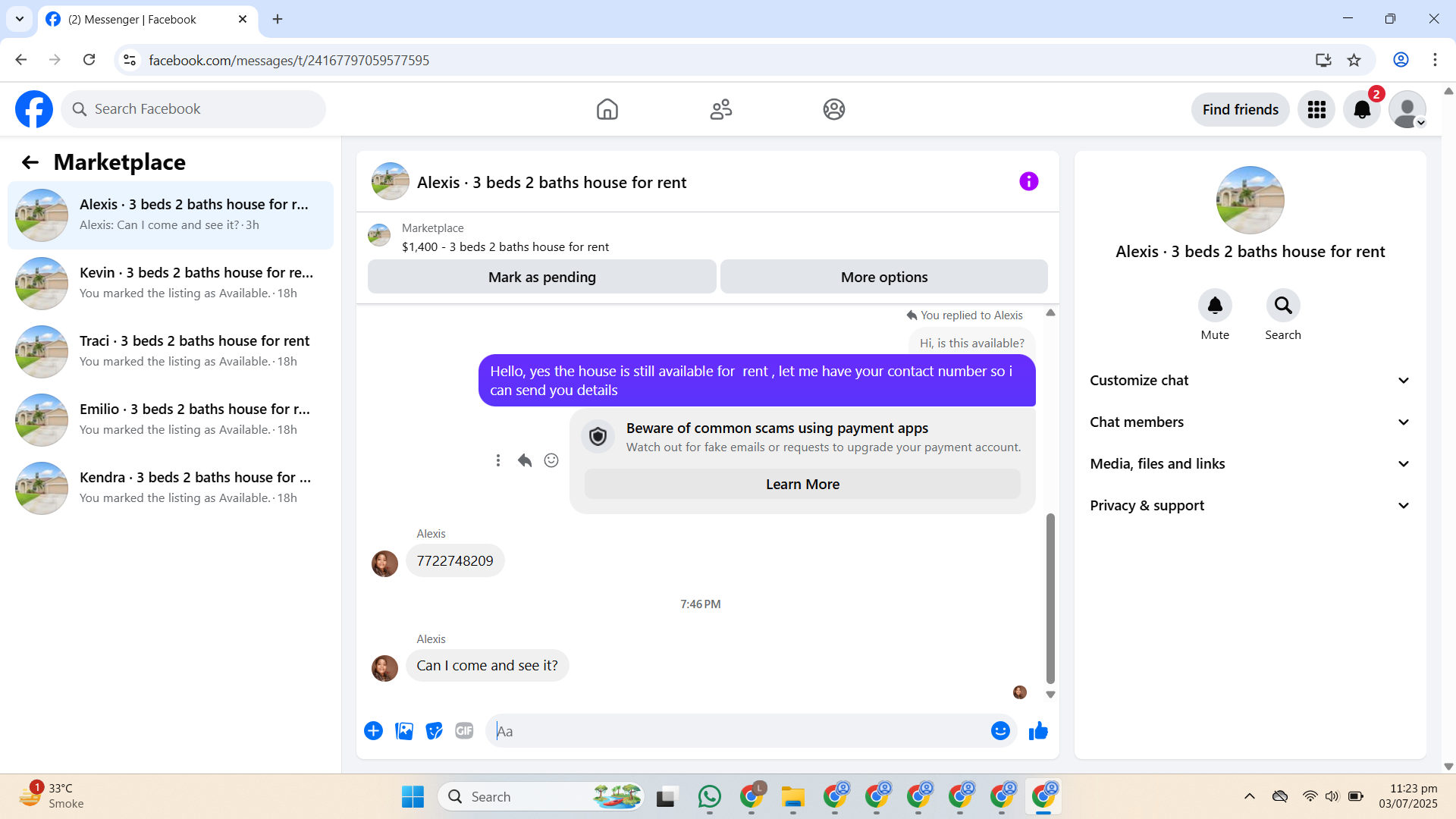
Task: Click the purple conversation info icon
Action: (1028, 181)
